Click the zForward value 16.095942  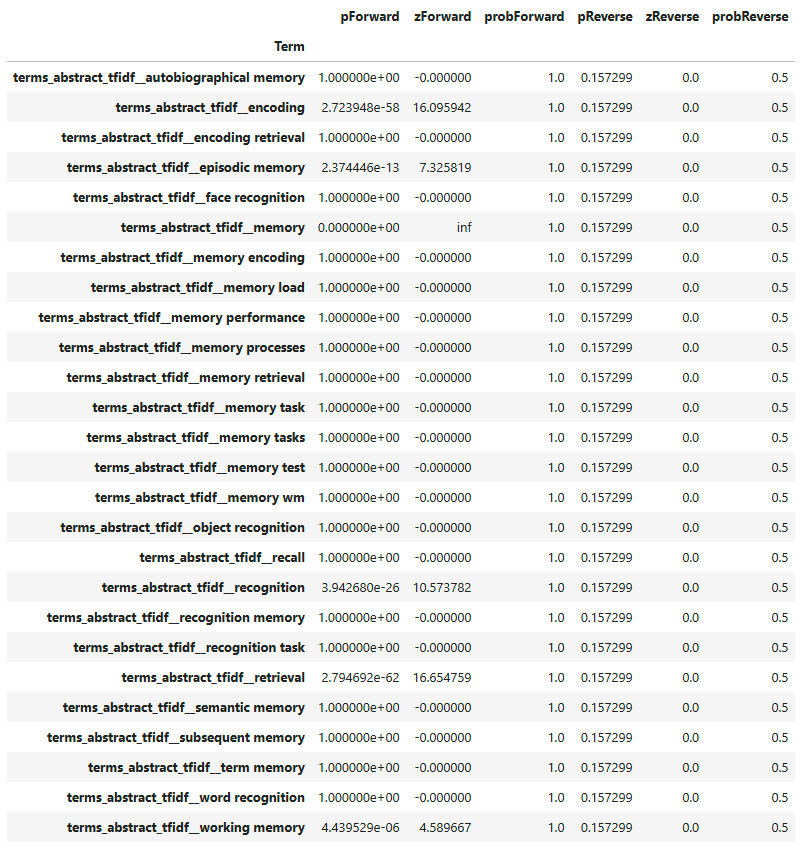442,107
